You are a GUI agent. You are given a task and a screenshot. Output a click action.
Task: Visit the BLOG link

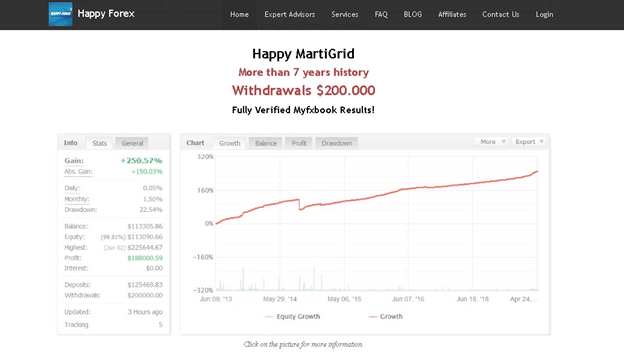pyautogui.click(x=413, y=14)
